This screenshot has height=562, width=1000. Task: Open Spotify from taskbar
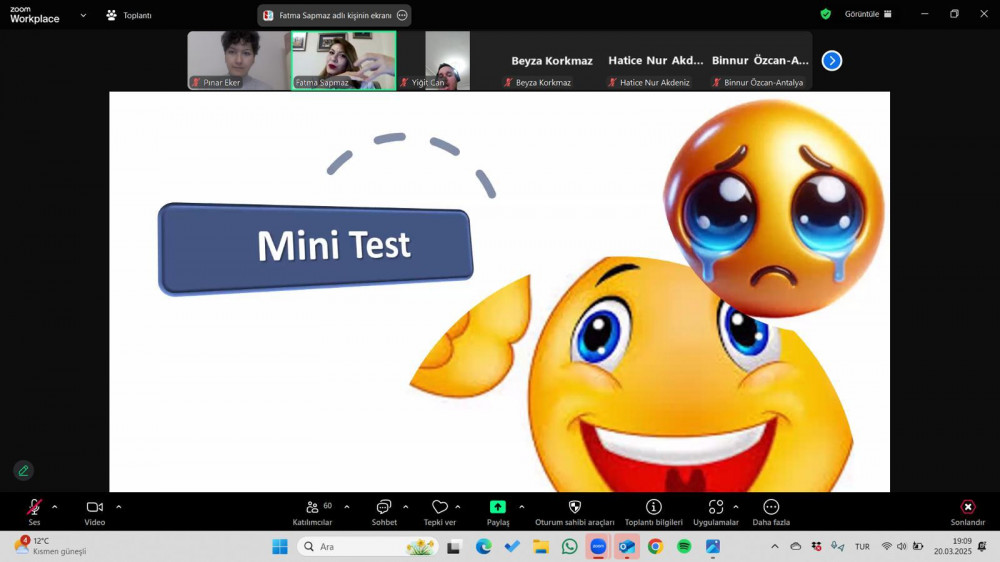click(x=684, y=547)
